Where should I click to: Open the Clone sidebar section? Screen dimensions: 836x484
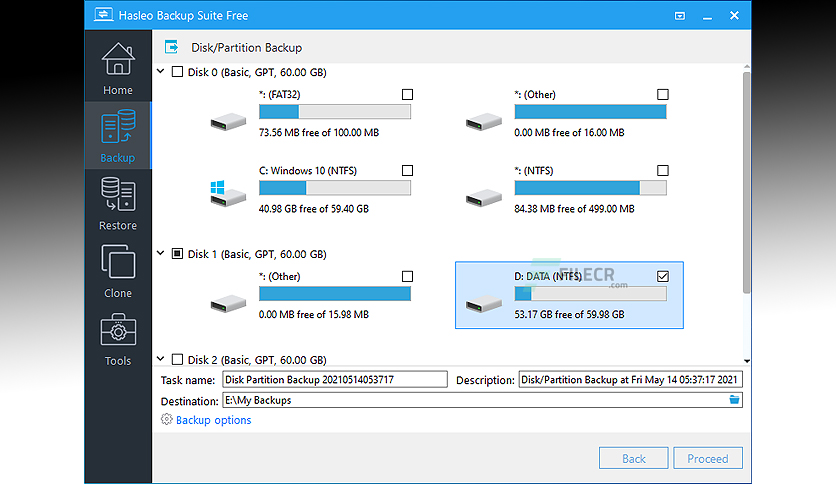pos(118,271)
